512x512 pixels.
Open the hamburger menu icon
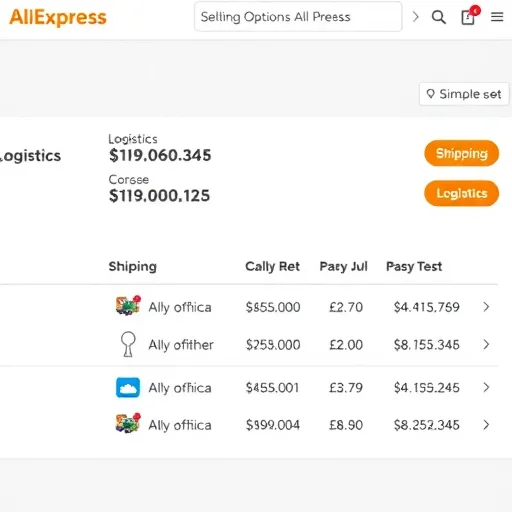pos(497,17)
